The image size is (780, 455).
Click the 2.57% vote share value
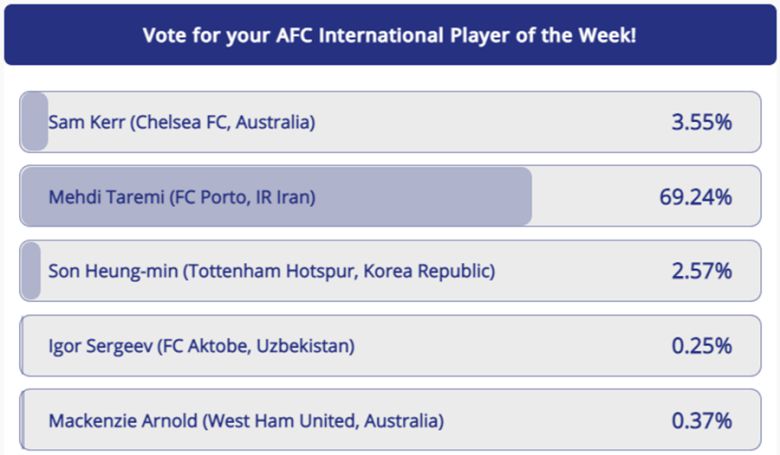coord(701,271)
